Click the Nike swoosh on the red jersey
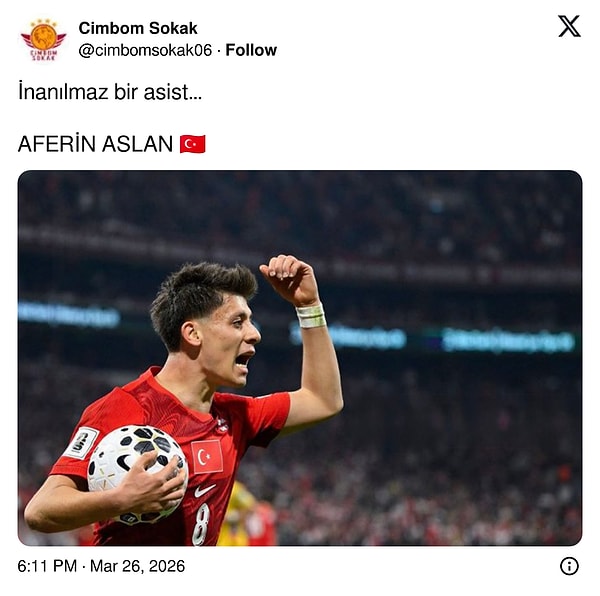The width and height of the screenshot is (600, 596). [x=205, y=490]
